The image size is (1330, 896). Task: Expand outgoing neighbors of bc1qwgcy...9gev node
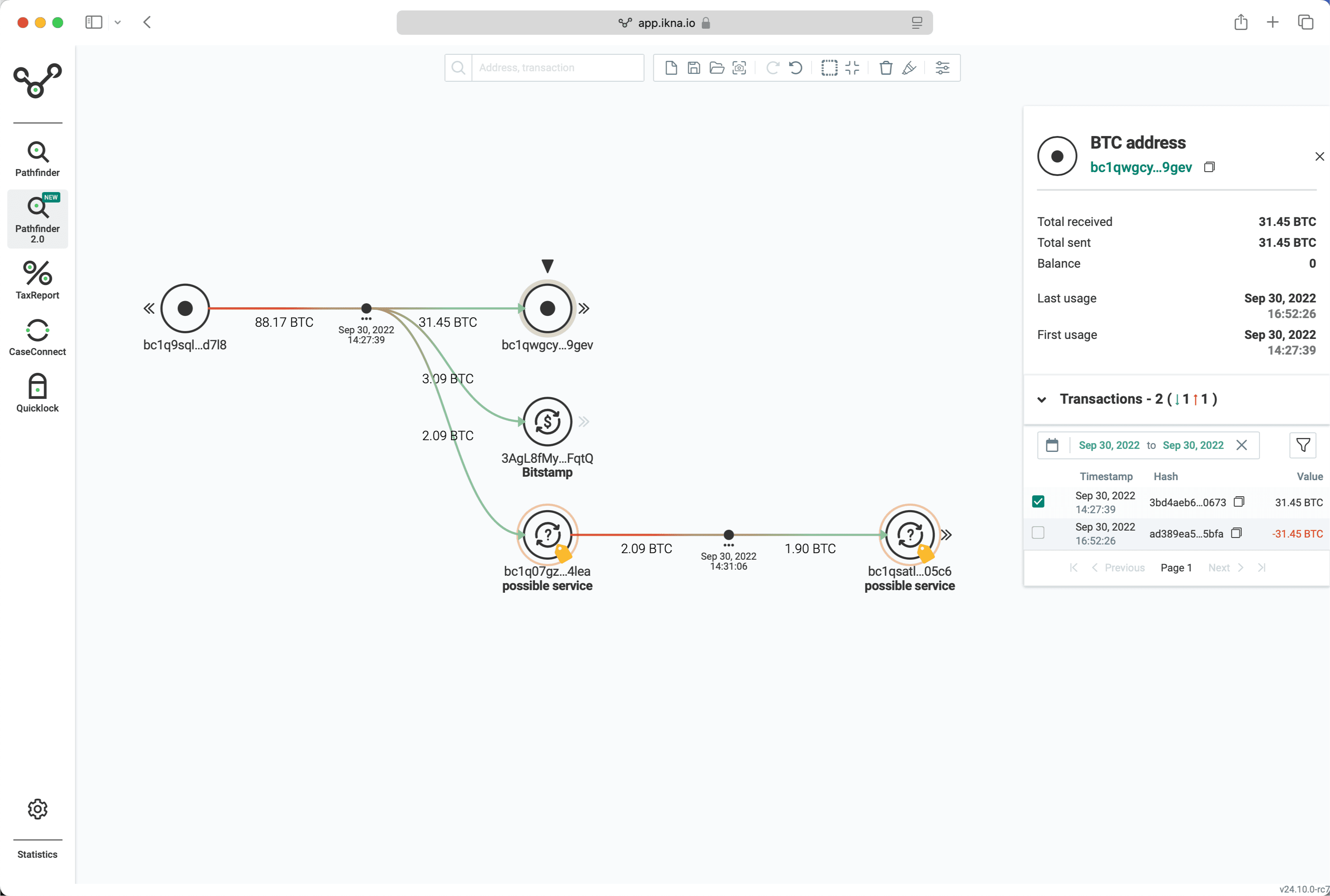(584, 309)
